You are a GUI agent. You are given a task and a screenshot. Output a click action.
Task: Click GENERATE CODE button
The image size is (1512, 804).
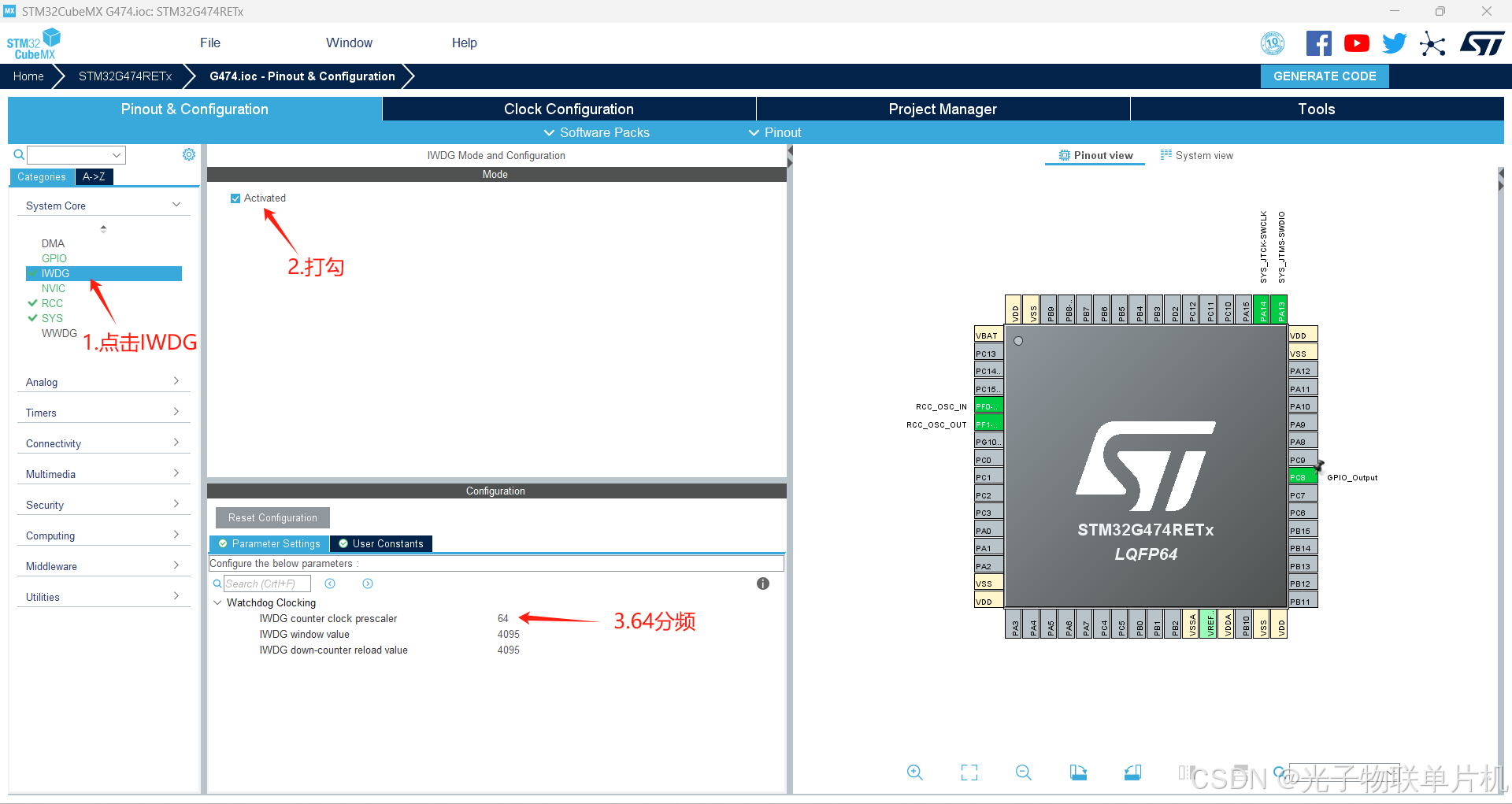1325,76
